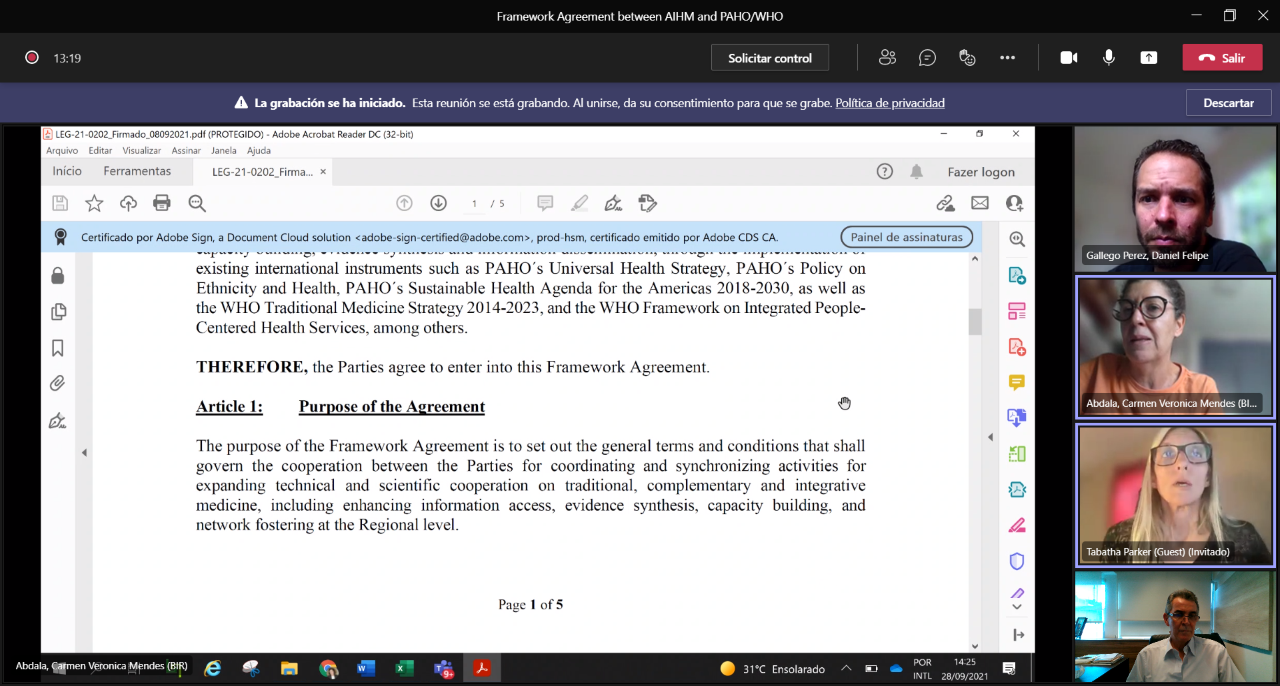Switch to Acrobat Ferramentas tab
Viewport: 1280px width, 686px height.
pyautogui.click(x=137, y=172)
